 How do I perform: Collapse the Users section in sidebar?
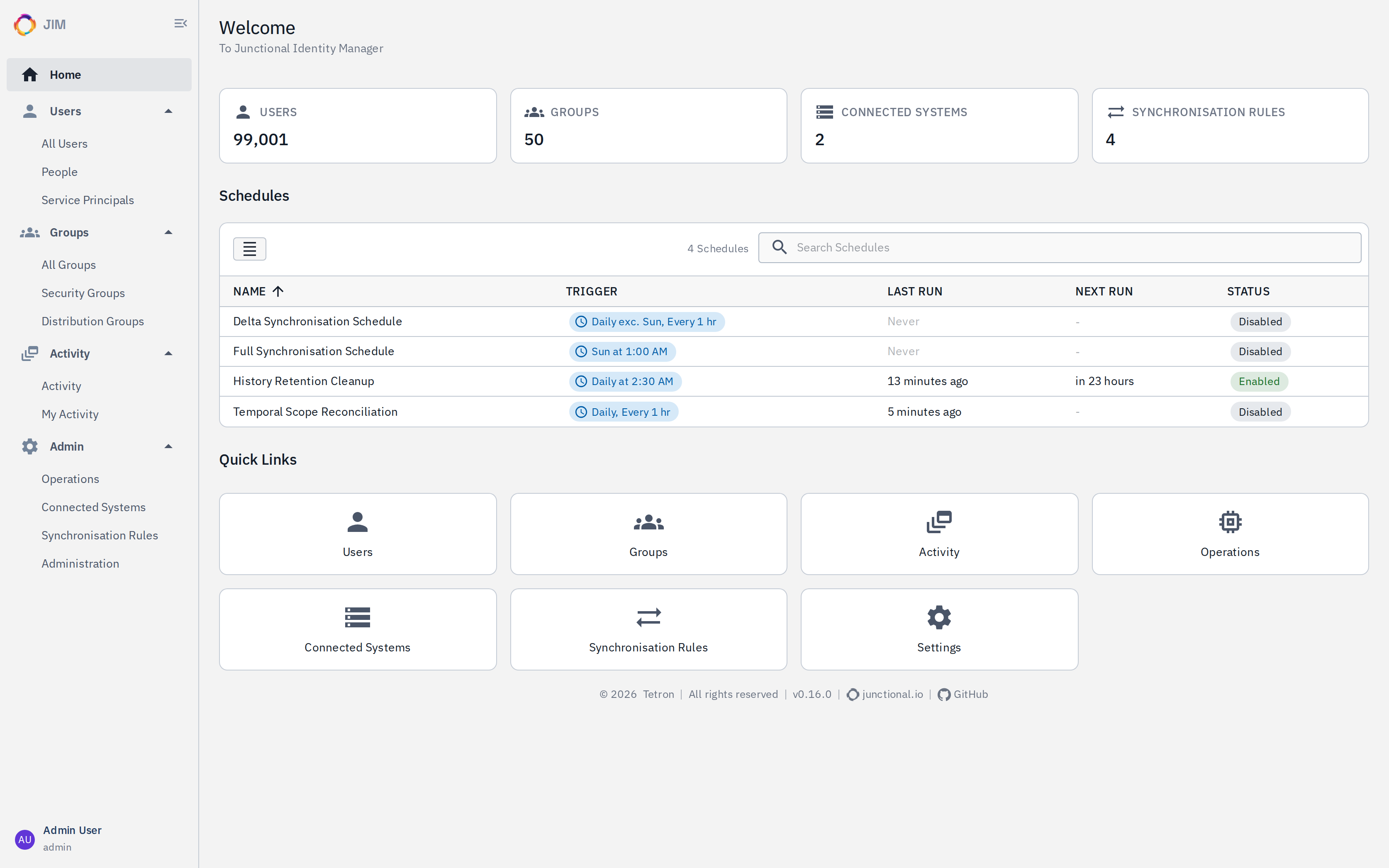(x=168, y=111)
